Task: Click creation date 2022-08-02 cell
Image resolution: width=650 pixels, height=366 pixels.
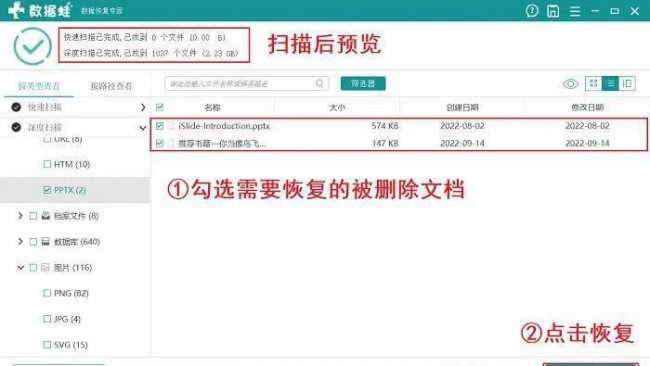Action: (462, 126)
